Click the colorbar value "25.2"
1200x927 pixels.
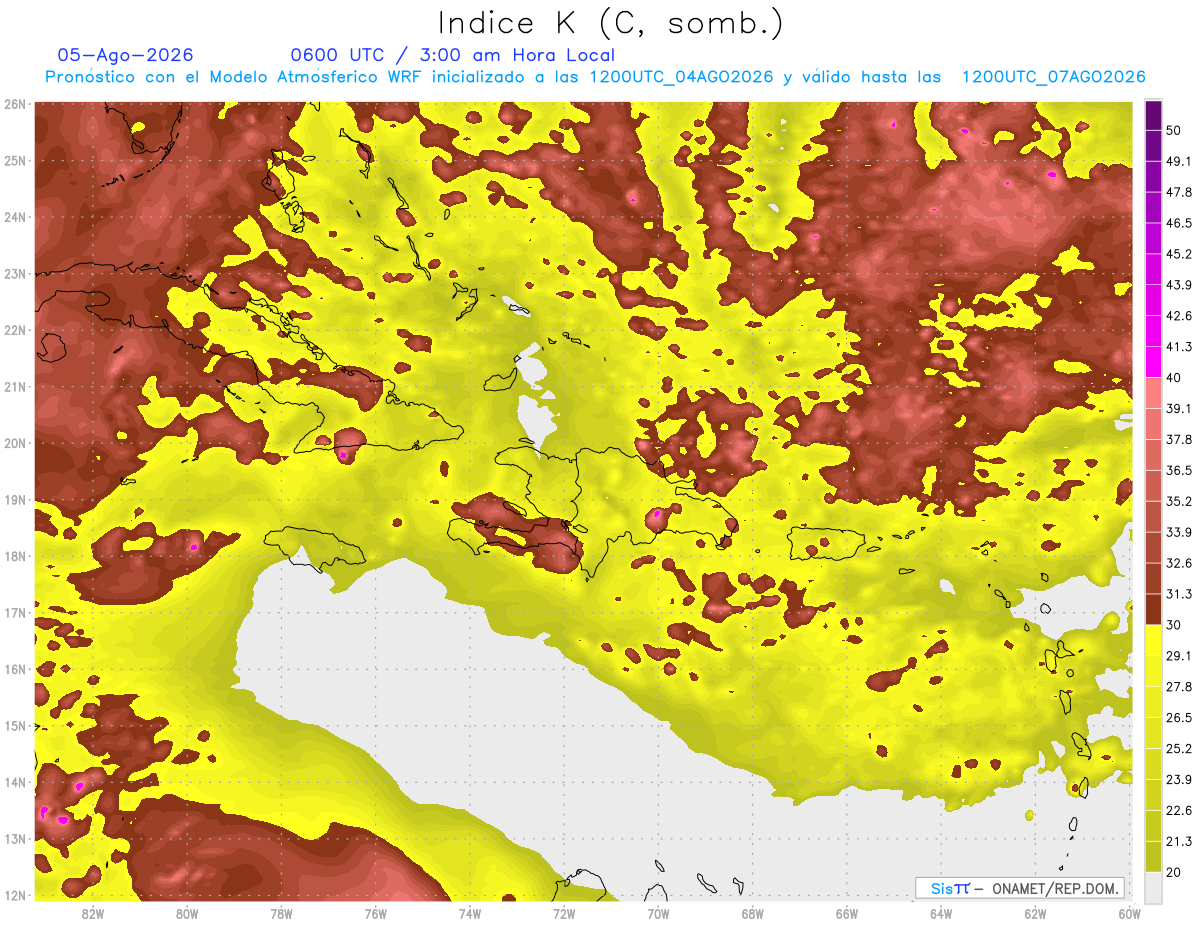point(1178,748)
